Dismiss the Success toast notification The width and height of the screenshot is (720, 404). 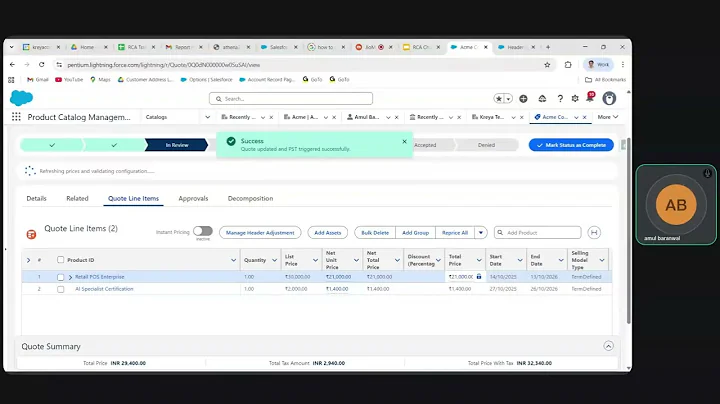[x=404, y=141]
